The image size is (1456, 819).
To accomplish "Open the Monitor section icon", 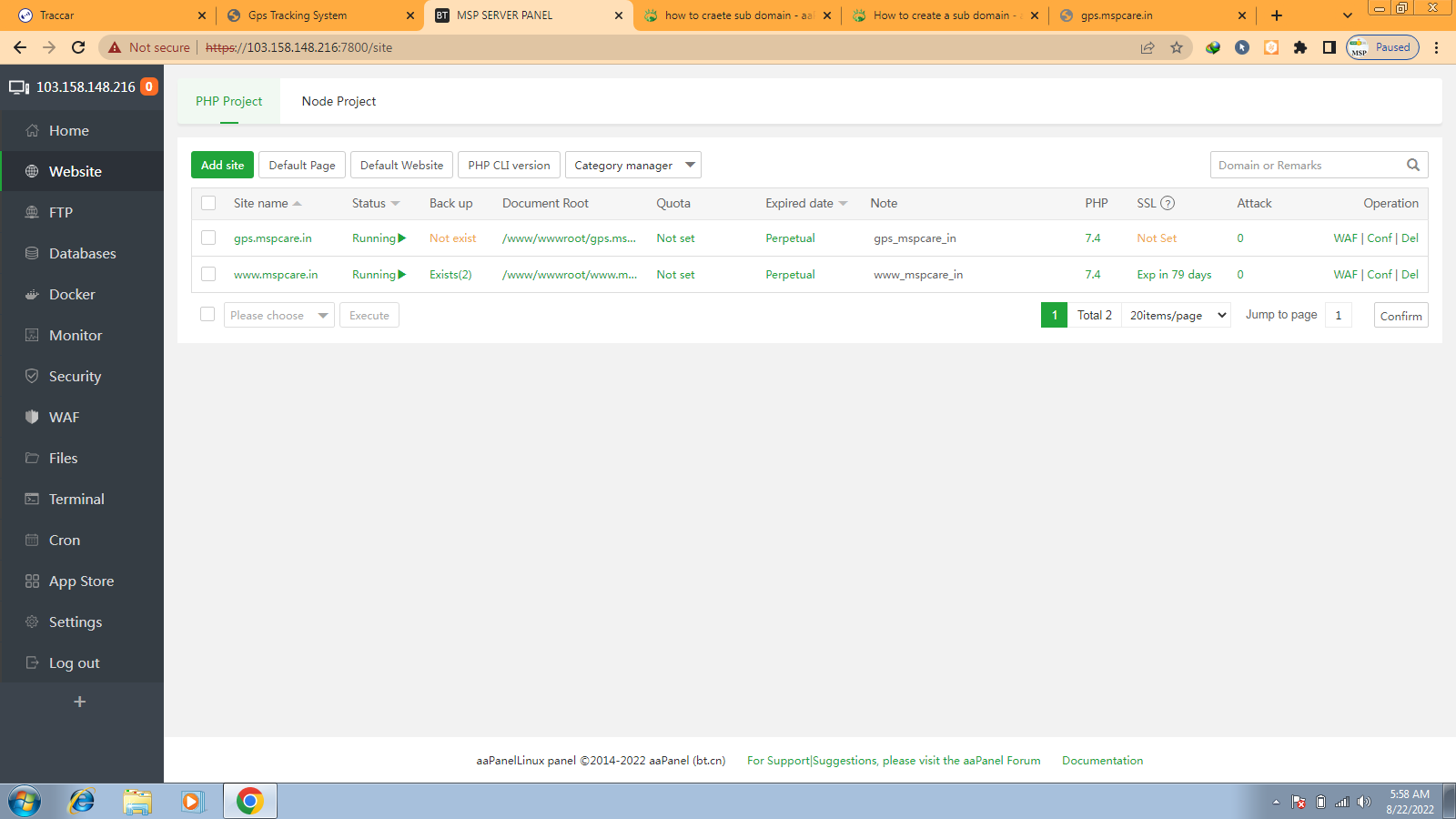I will [x=32, y=335].
